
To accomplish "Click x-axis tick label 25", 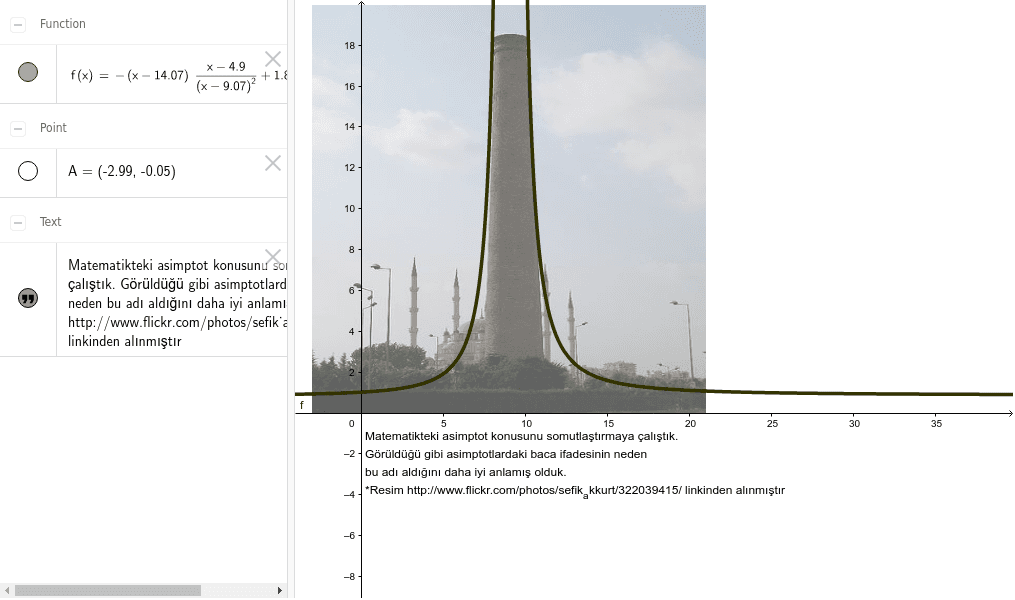I will 772,424.
